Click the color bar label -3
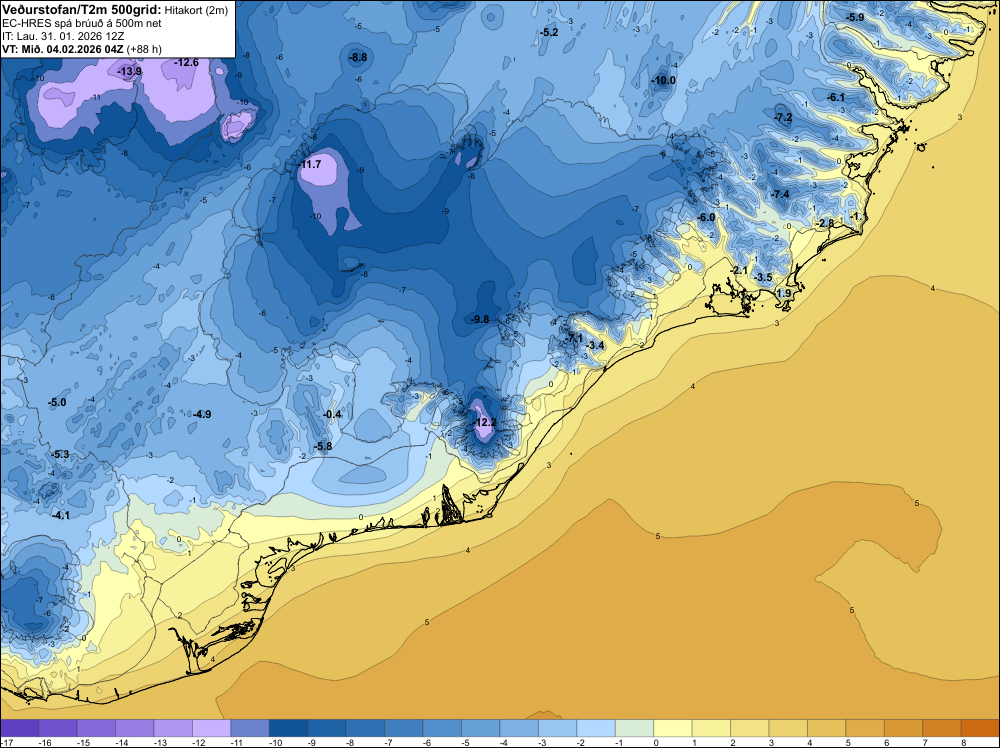The height and width of the screenshot is (748, 1000). 543,742
